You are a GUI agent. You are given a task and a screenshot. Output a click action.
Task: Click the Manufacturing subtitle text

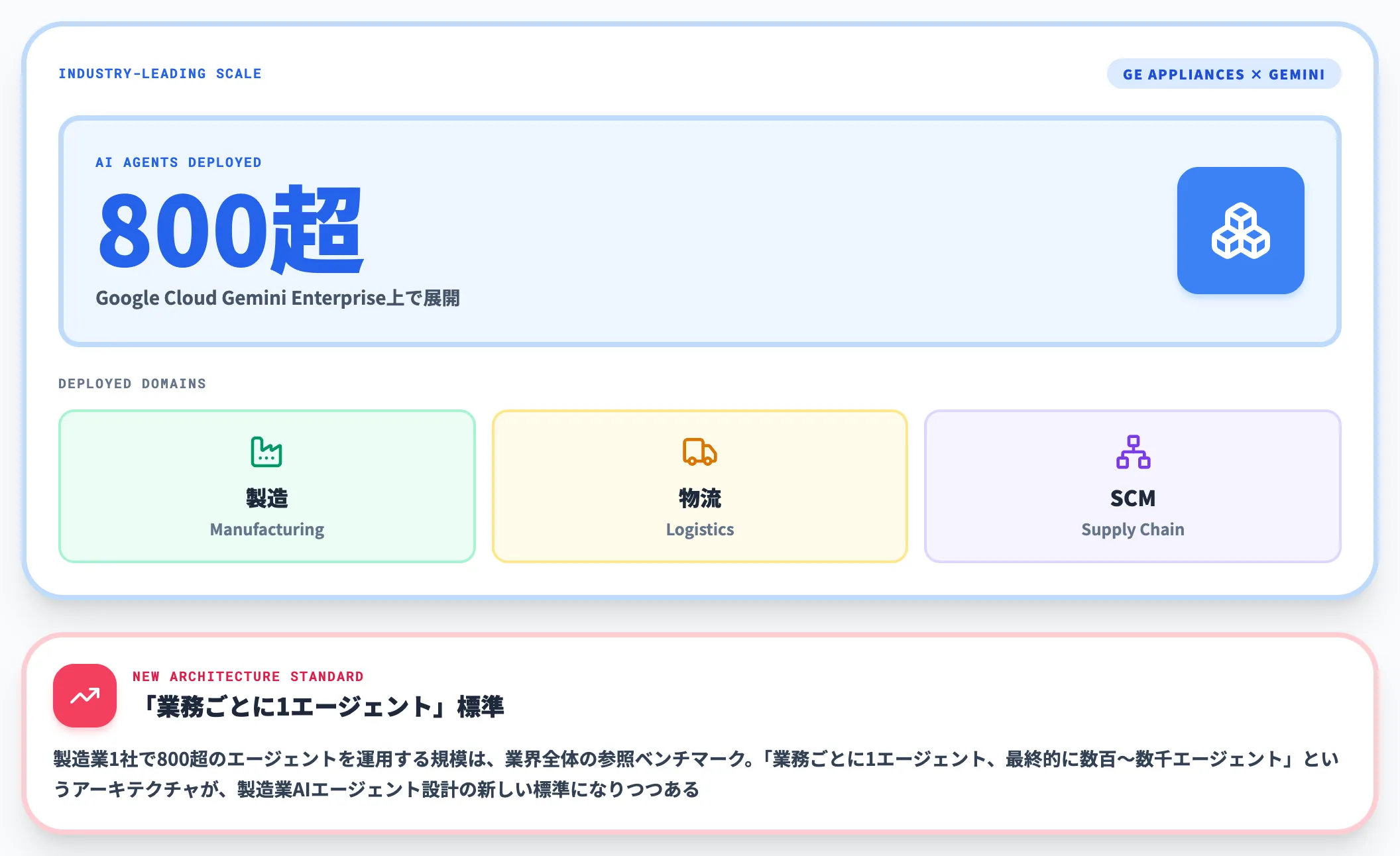(x=267, y=529)
